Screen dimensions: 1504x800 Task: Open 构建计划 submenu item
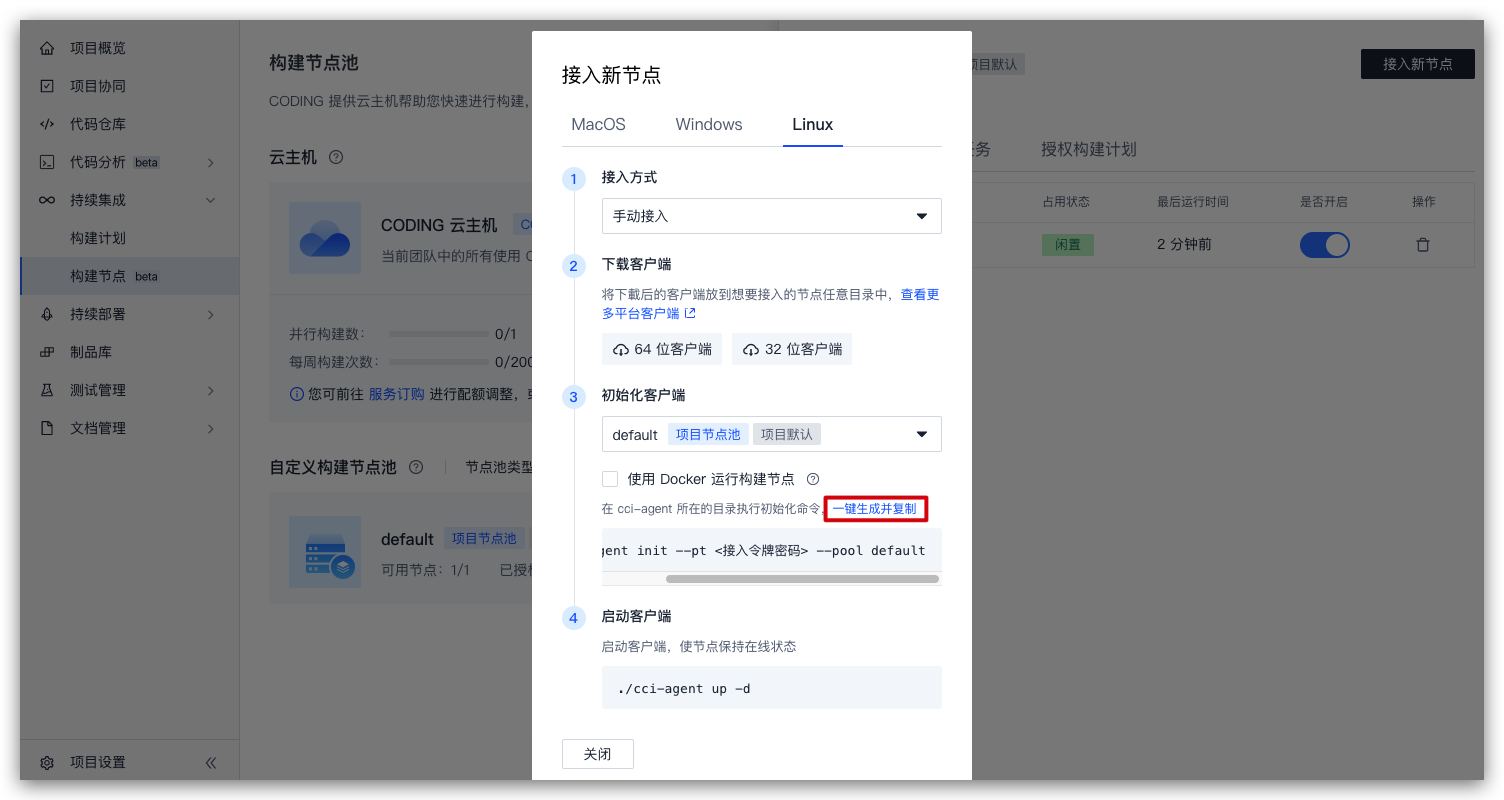point(98,238)
